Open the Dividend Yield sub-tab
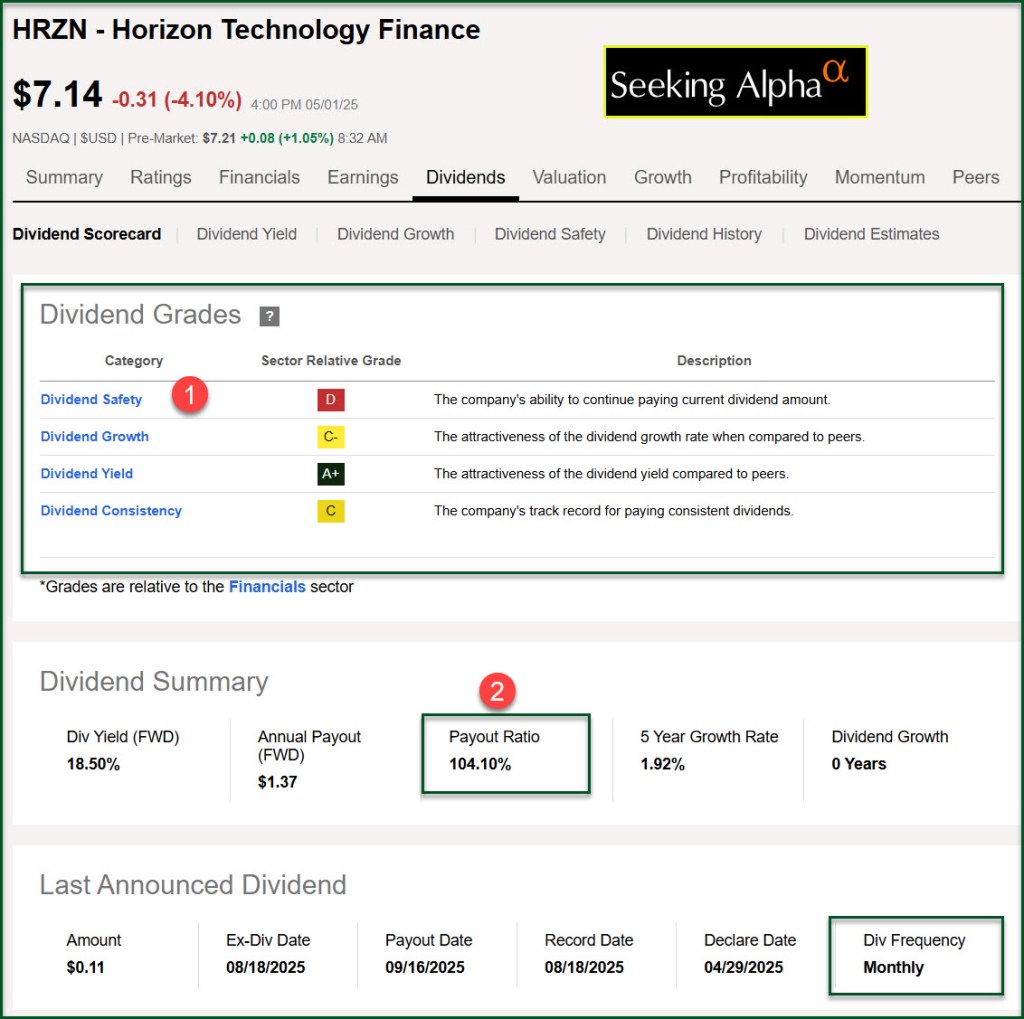 pos(246,234)
